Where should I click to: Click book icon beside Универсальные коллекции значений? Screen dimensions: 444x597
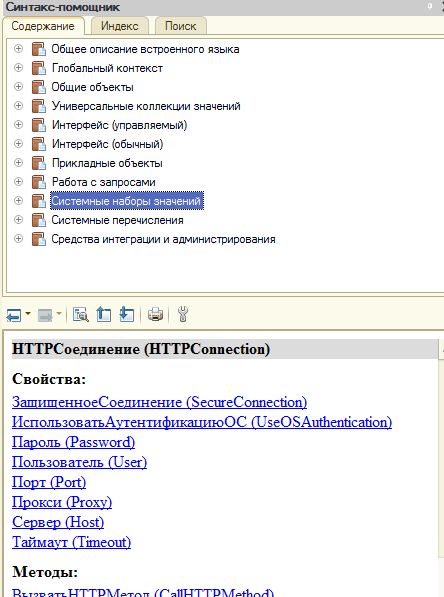(38, 106)
